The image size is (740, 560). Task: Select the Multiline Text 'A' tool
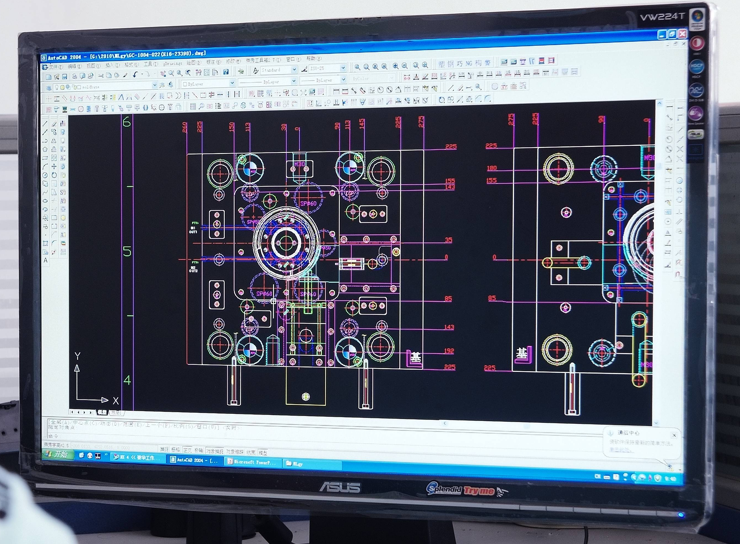[46, 260]
